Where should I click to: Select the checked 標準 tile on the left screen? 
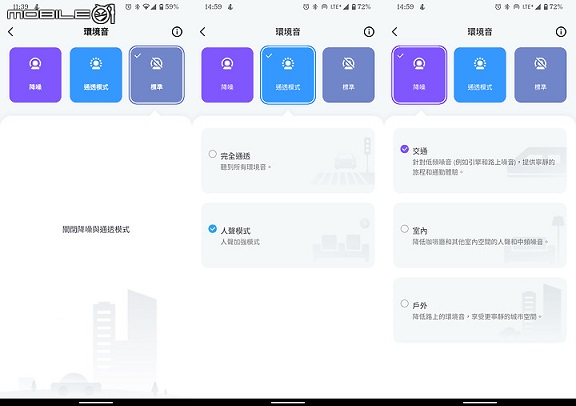tap(156, 75)
